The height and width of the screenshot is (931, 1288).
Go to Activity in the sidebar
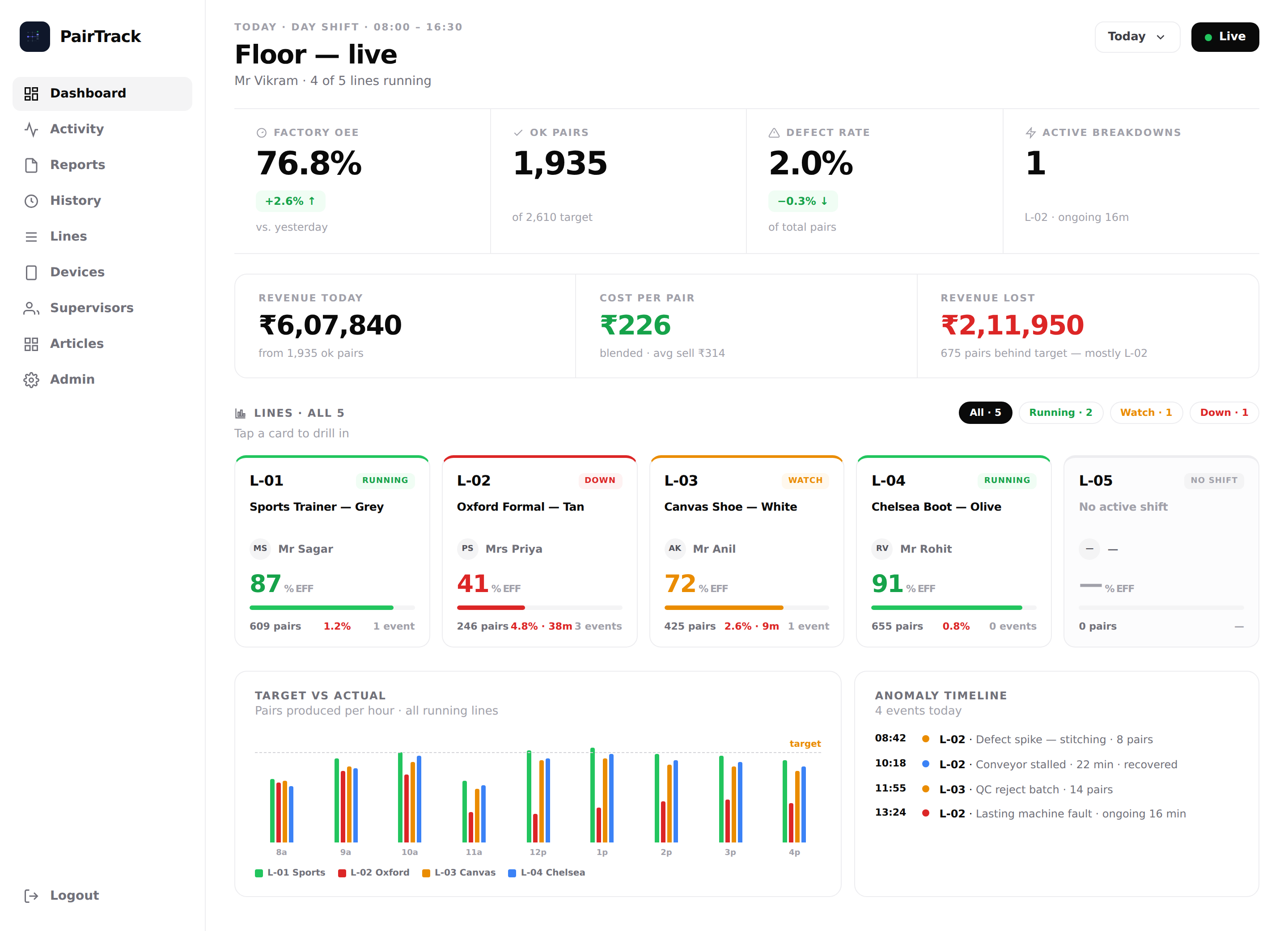click(102, 129)
